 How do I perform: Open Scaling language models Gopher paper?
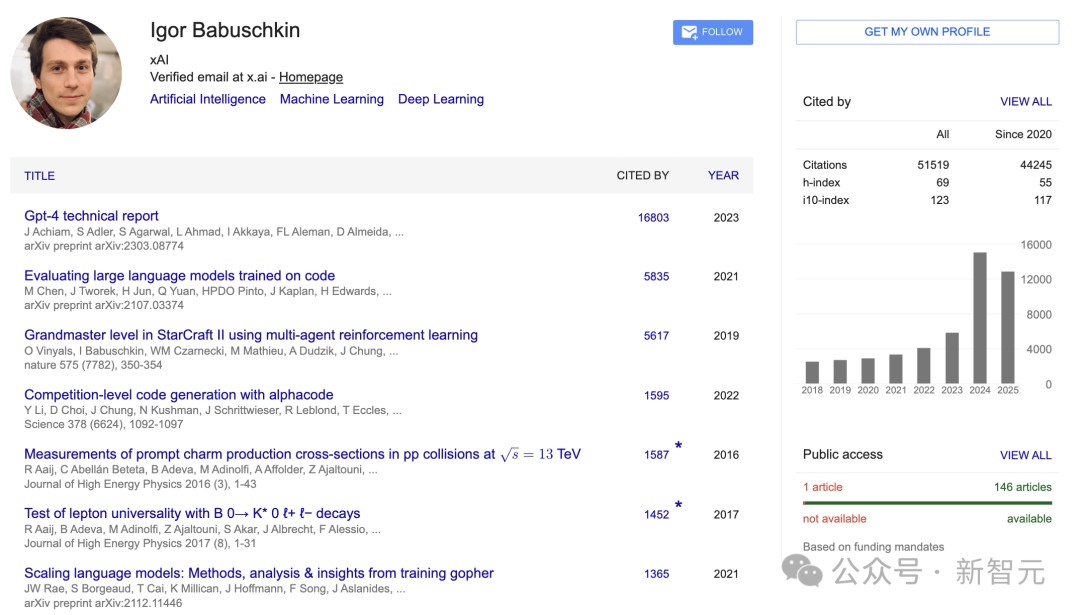tap(259, 573)
